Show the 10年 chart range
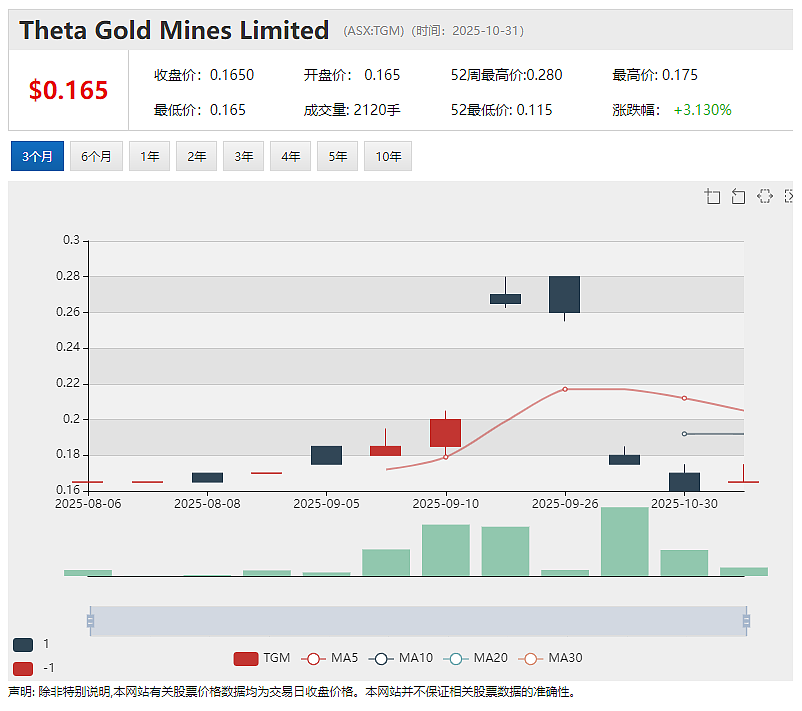 pos(388,156)
